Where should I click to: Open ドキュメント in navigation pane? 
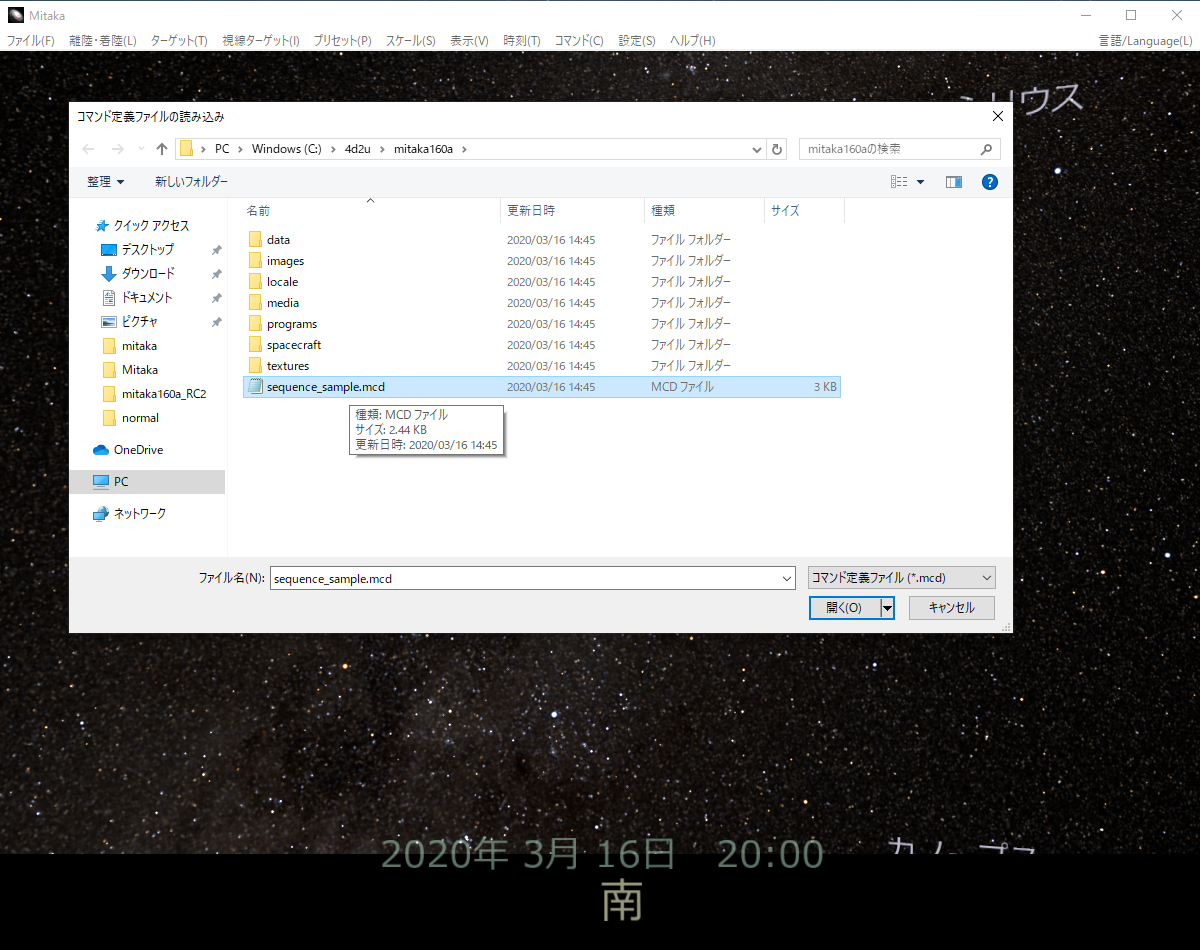coord(147,298)
